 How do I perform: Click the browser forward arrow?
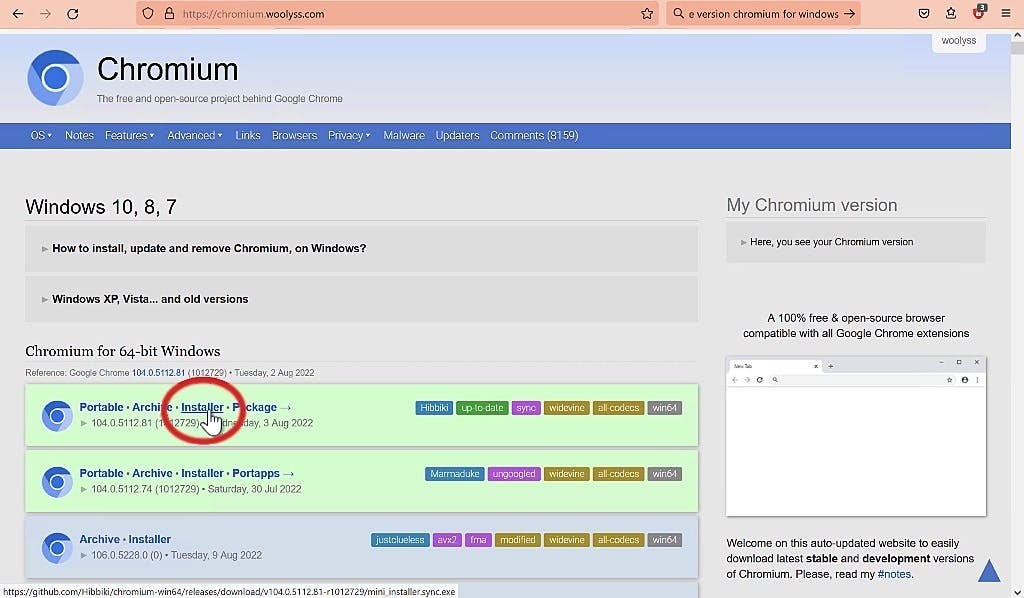point(45,13)
